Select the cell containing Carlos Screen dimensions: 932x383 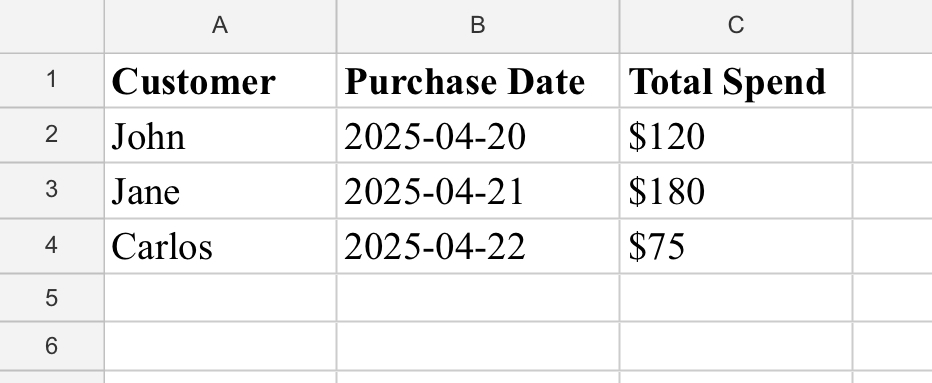pyautogui.click(x=221, y=246)
